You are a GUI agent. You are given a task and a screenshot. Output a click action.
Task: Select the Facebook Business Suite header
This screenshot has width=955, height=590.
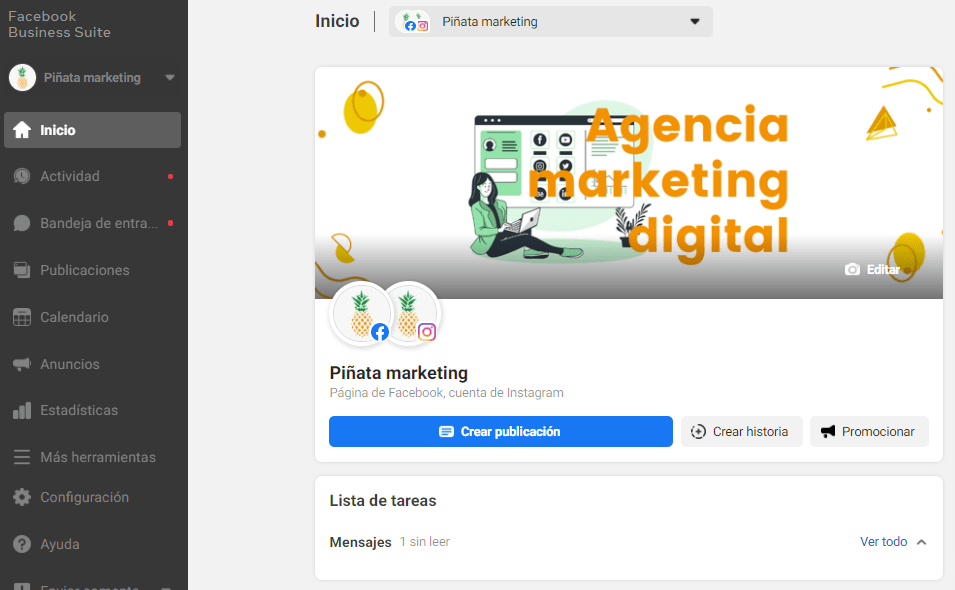tap(61, 24)
